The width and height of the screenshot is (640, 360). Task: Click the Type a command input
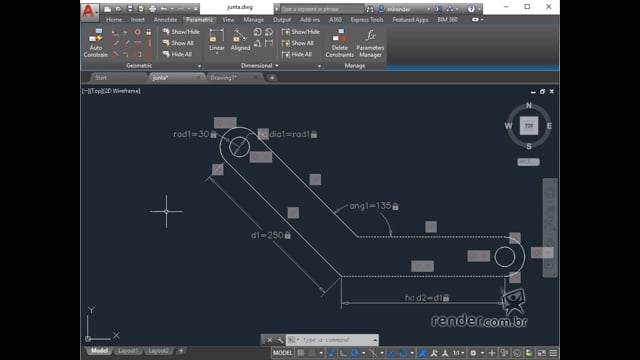point(333,340)
